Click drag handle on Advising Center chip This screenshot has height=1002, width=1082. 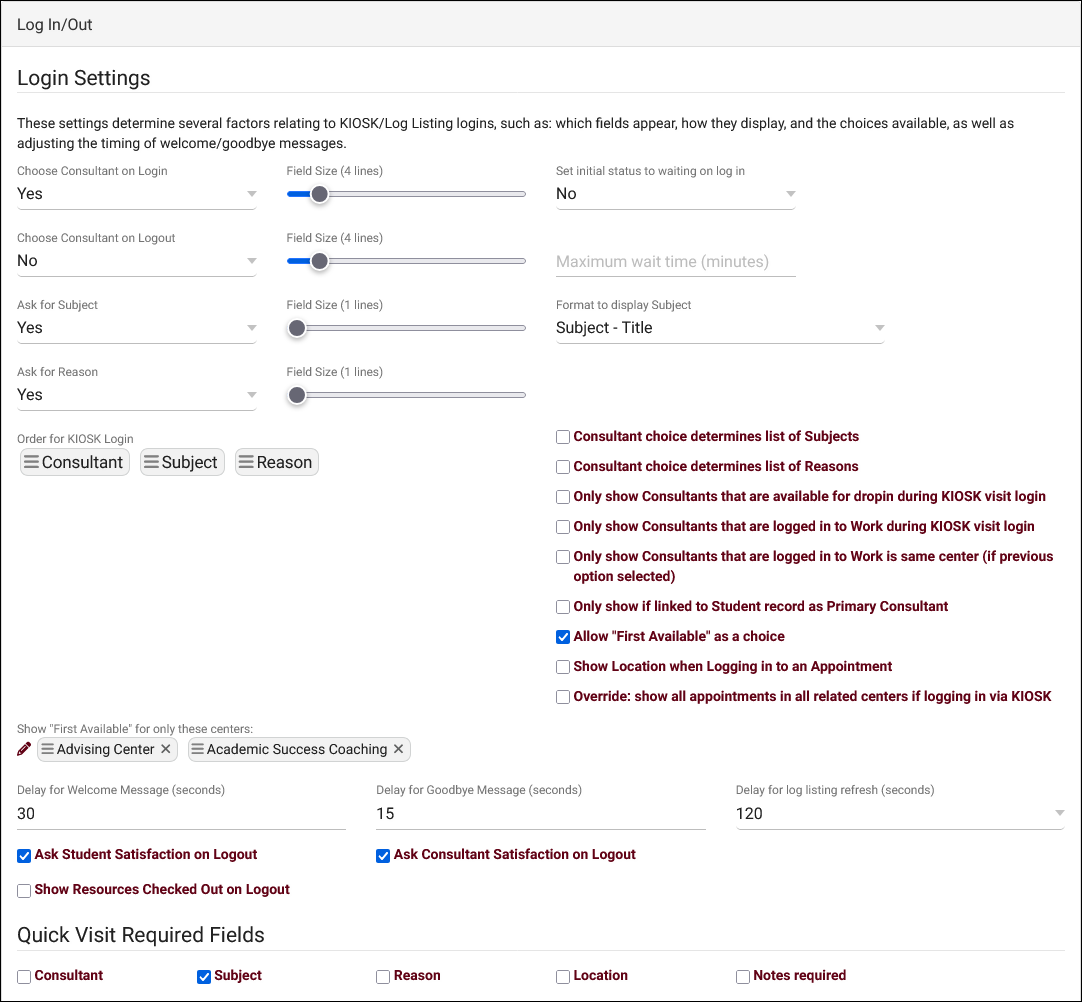pos(48,749)
